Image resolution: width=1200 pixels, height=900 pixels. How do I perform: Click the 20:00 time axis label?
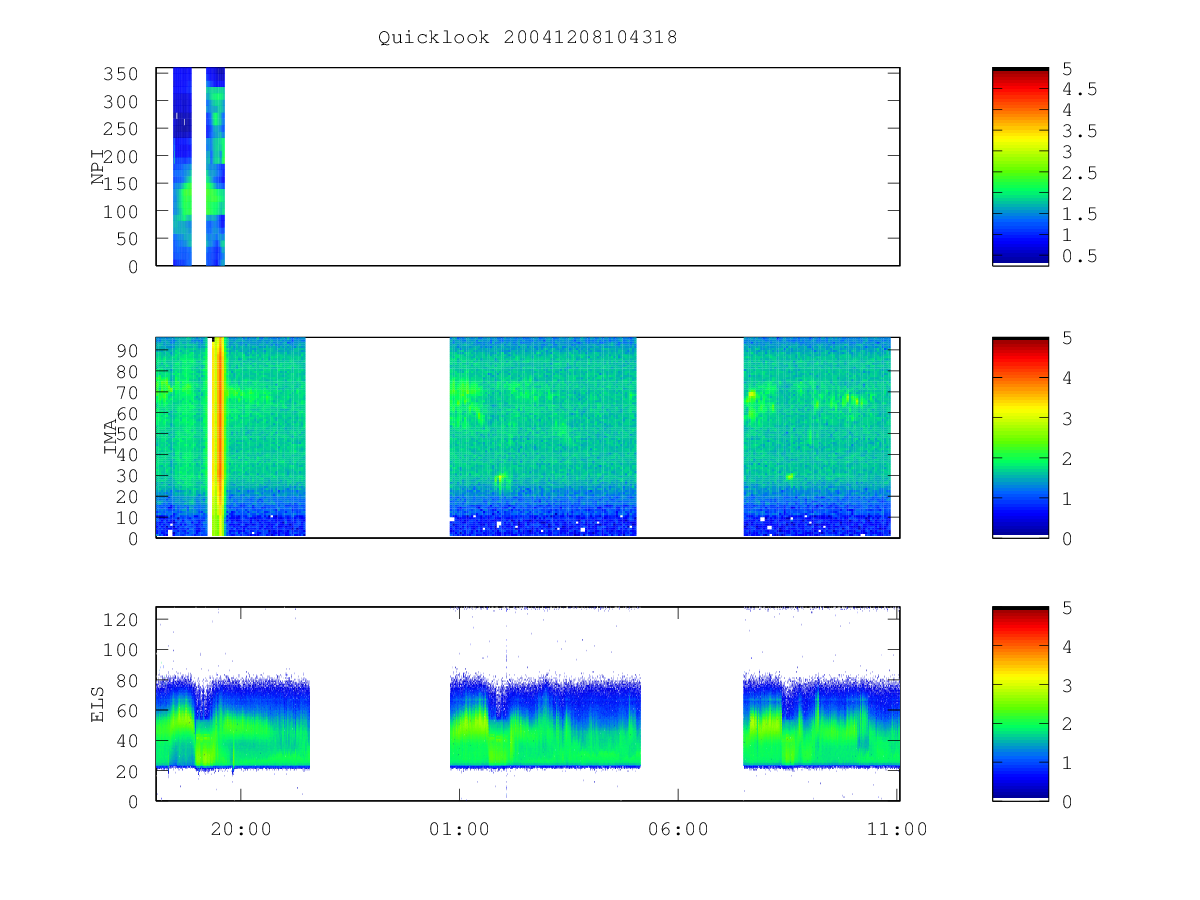241,829
